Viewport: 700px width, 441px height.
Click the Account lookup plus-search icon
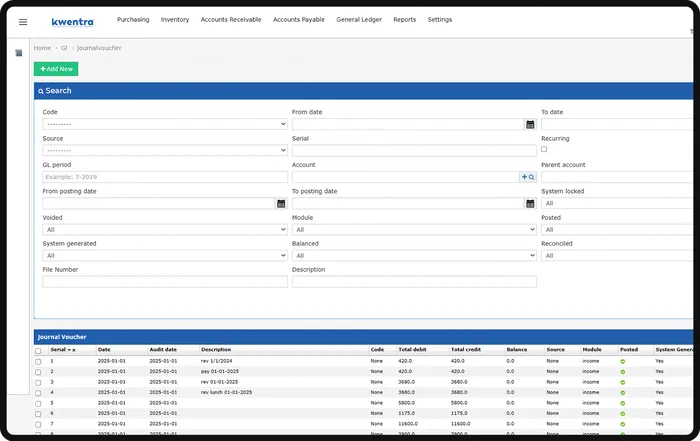pos(528,177)
